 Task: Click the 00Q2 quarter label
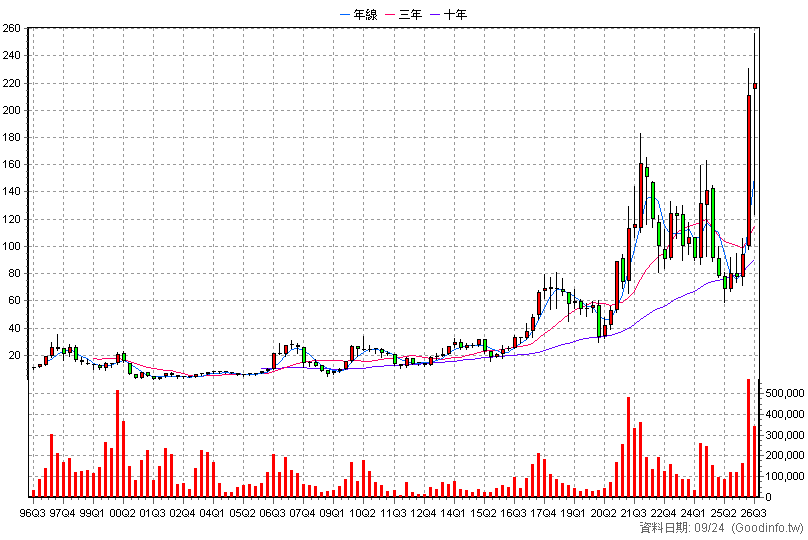click(x=123, y=514)
